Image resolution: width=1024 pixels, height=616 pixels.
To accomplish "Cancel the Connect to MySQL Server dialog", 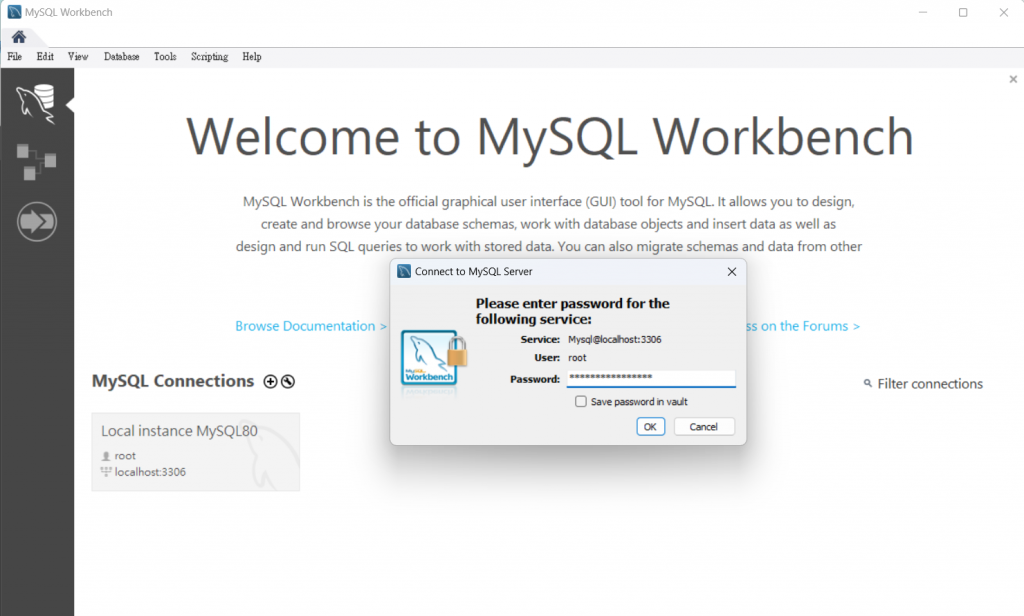I will (704, 427).
